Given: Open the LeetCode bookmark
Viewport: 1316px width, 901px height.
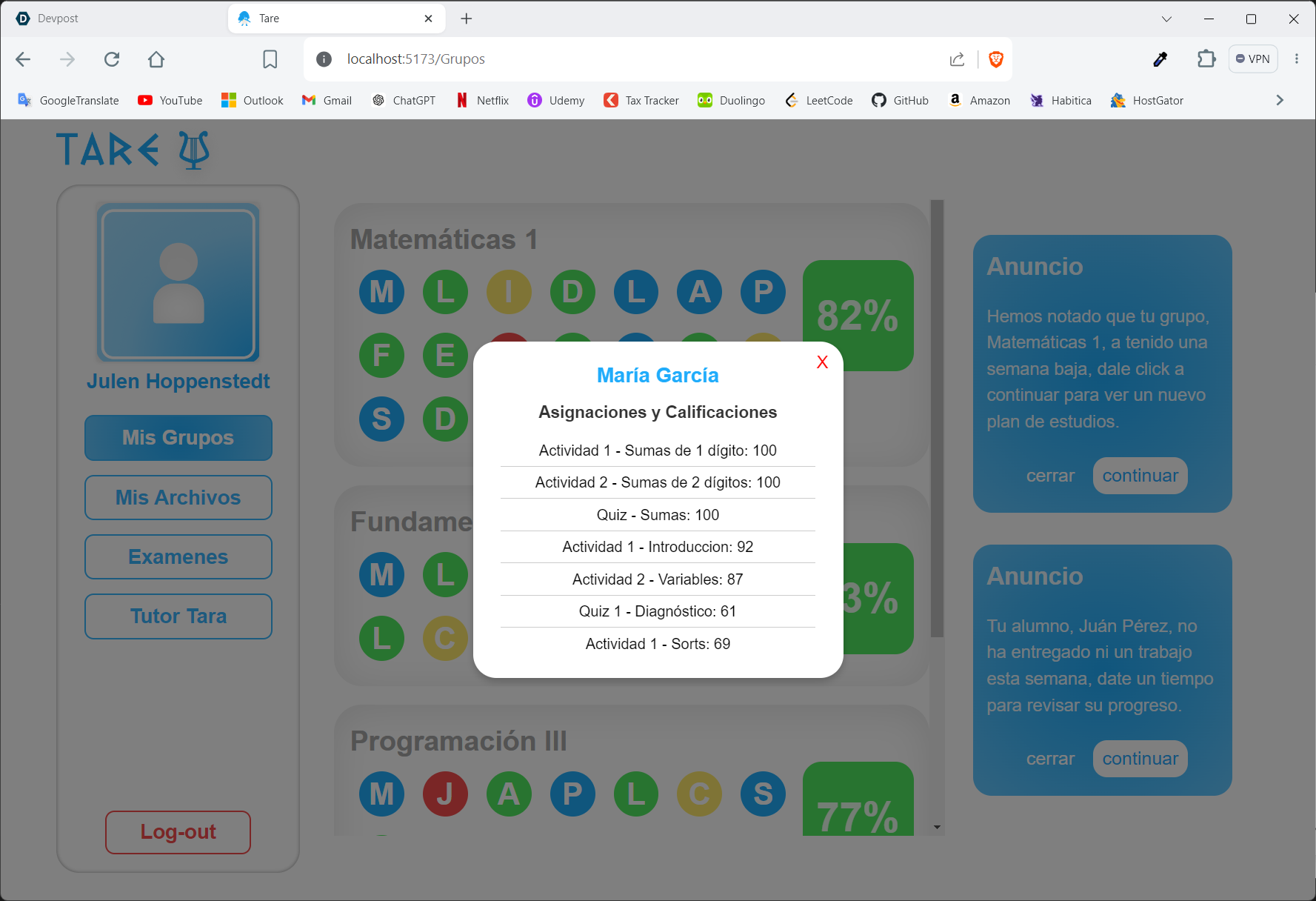Looking at the screenshot, I should click(819, 100).
